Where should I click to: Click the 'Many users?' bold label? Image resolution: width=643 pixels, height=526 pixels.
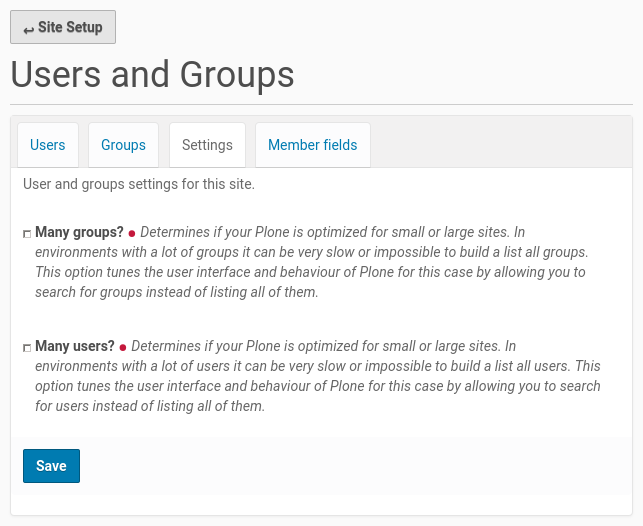click(x=75, y=347)
